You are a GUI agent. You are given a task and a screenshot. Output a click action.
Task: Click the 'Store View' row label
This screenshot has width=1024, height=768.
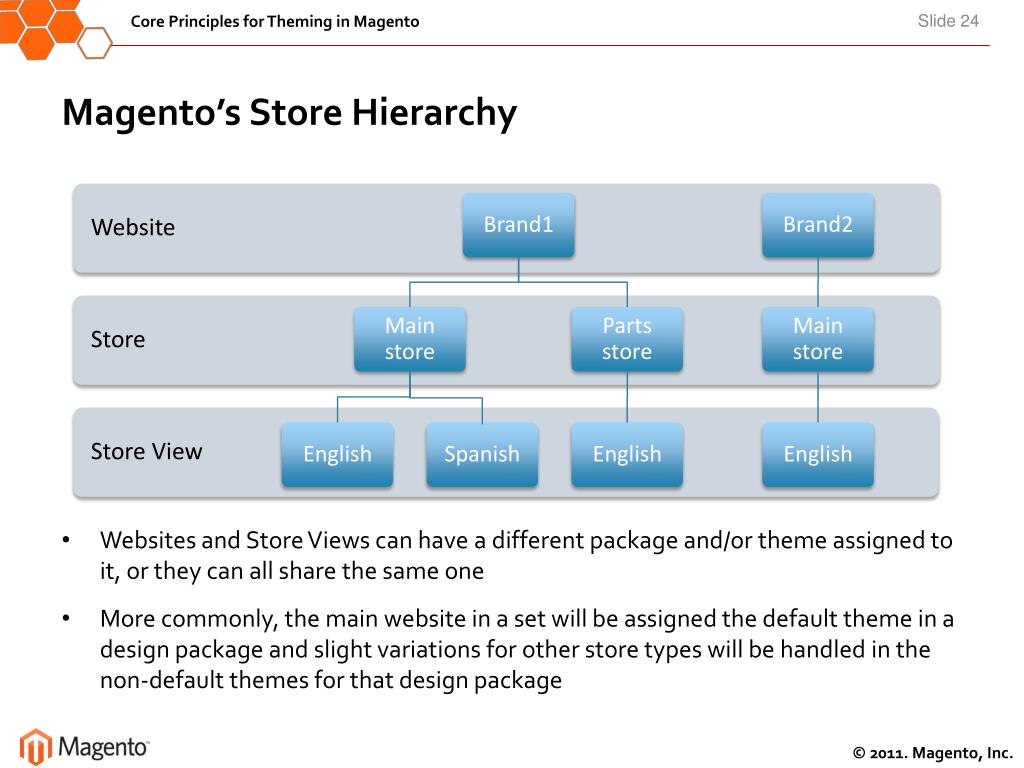(146, 451)
